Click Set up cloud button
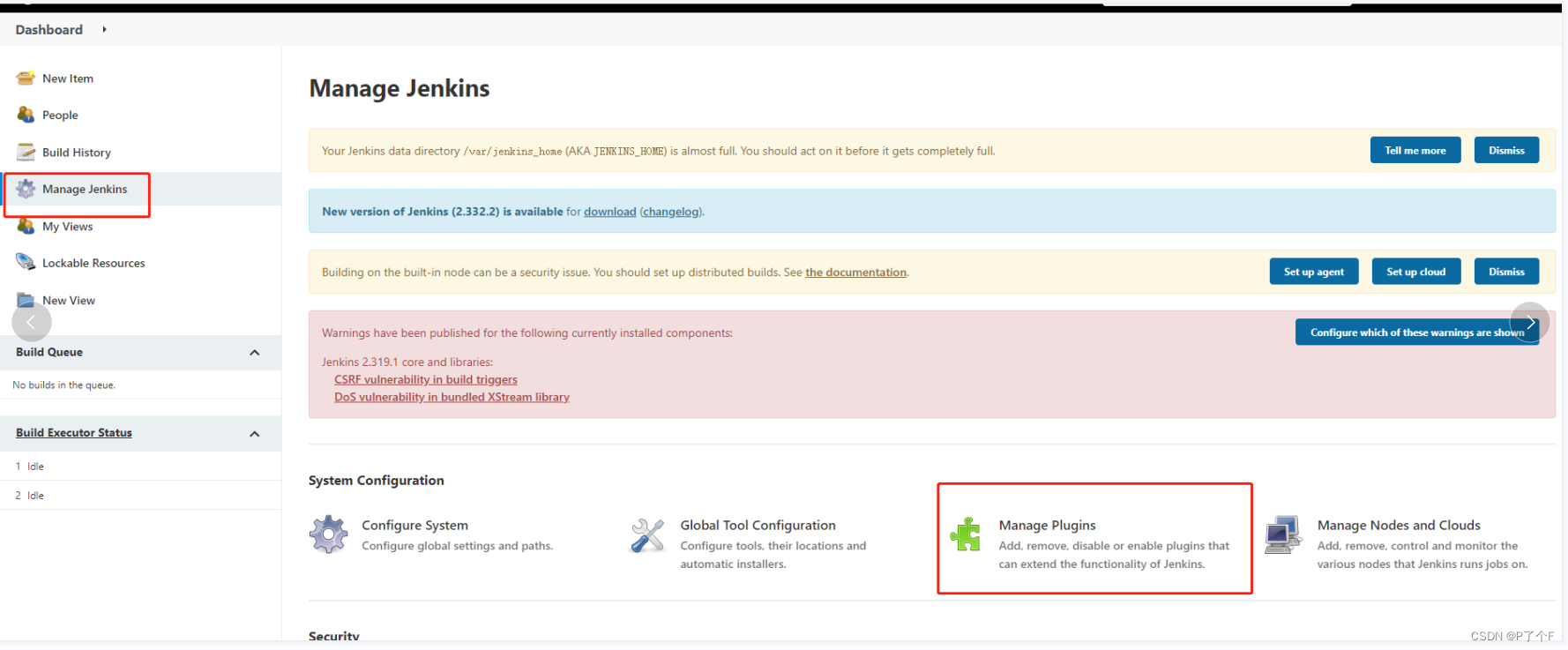The width and height of the screenshot is (1568, 650). point(1416,272)
